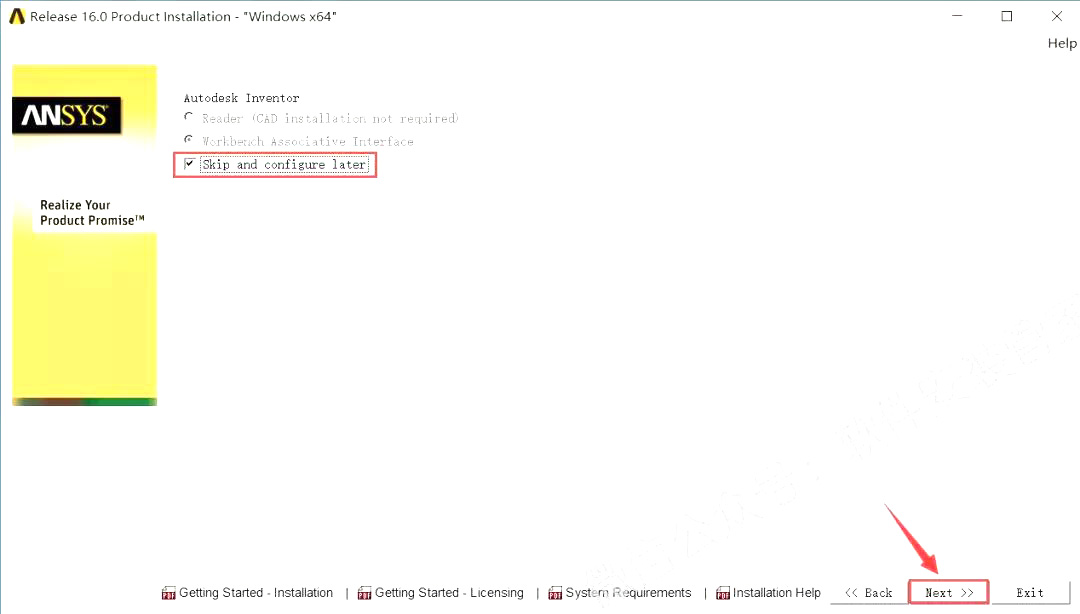Open the Help menu
The image size is (1080, 614).
tap(1062, 43)
